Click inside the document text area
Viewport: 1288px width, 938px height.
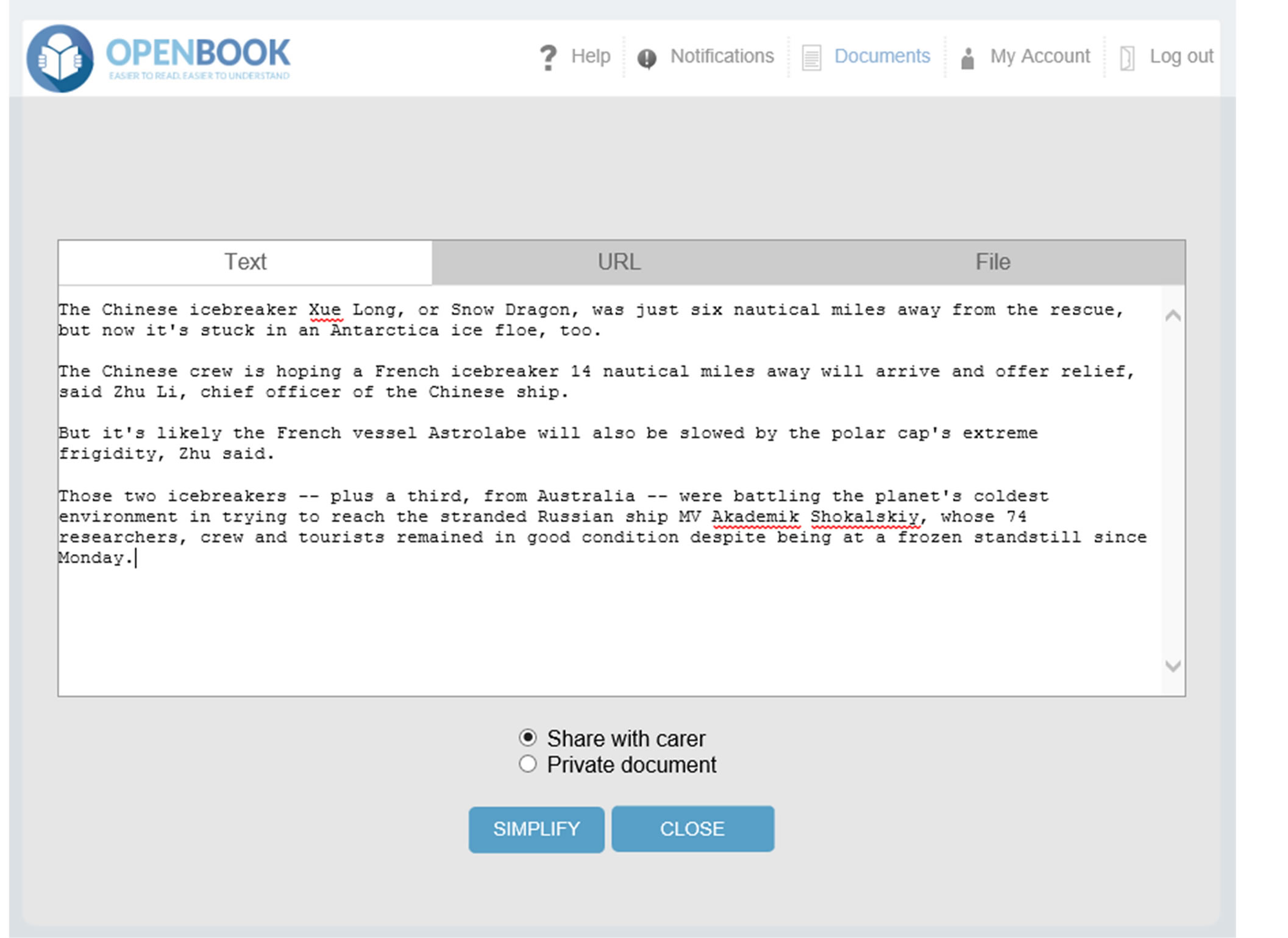pos(610,491)
